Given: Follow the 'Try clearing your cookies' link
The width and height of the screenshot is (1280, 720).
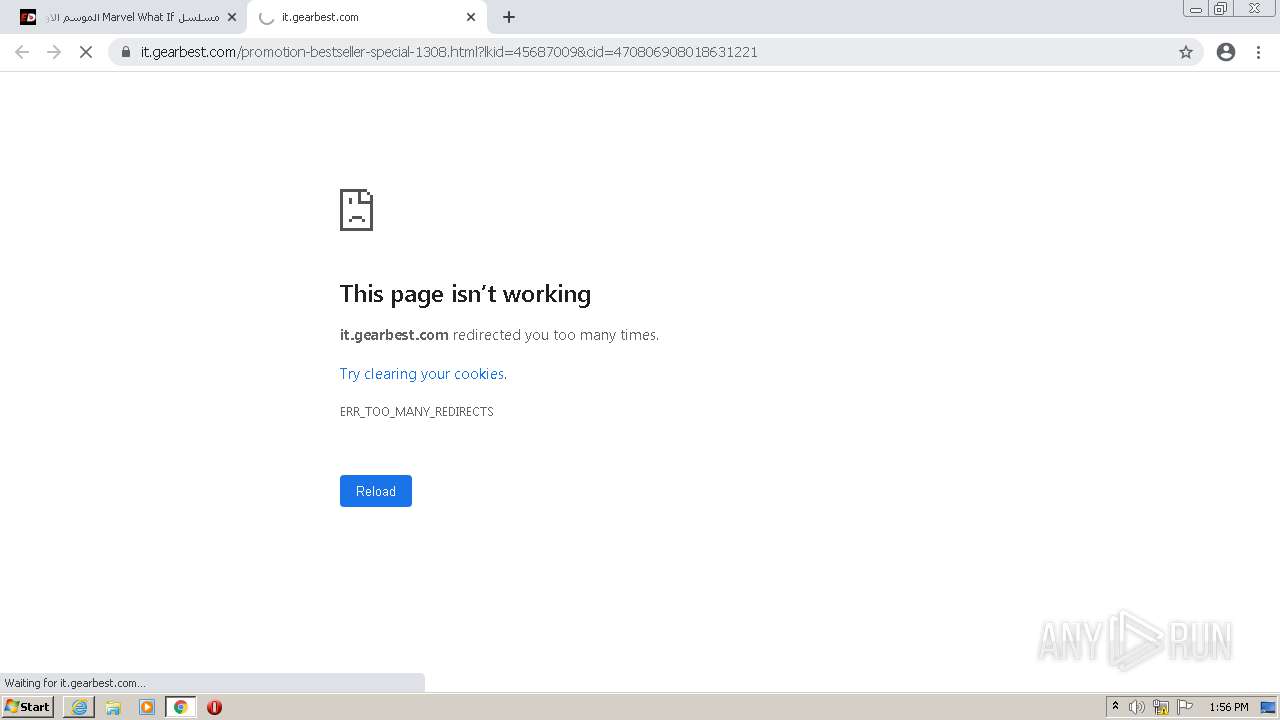Looking at the screenshot, I should (422, 374).
